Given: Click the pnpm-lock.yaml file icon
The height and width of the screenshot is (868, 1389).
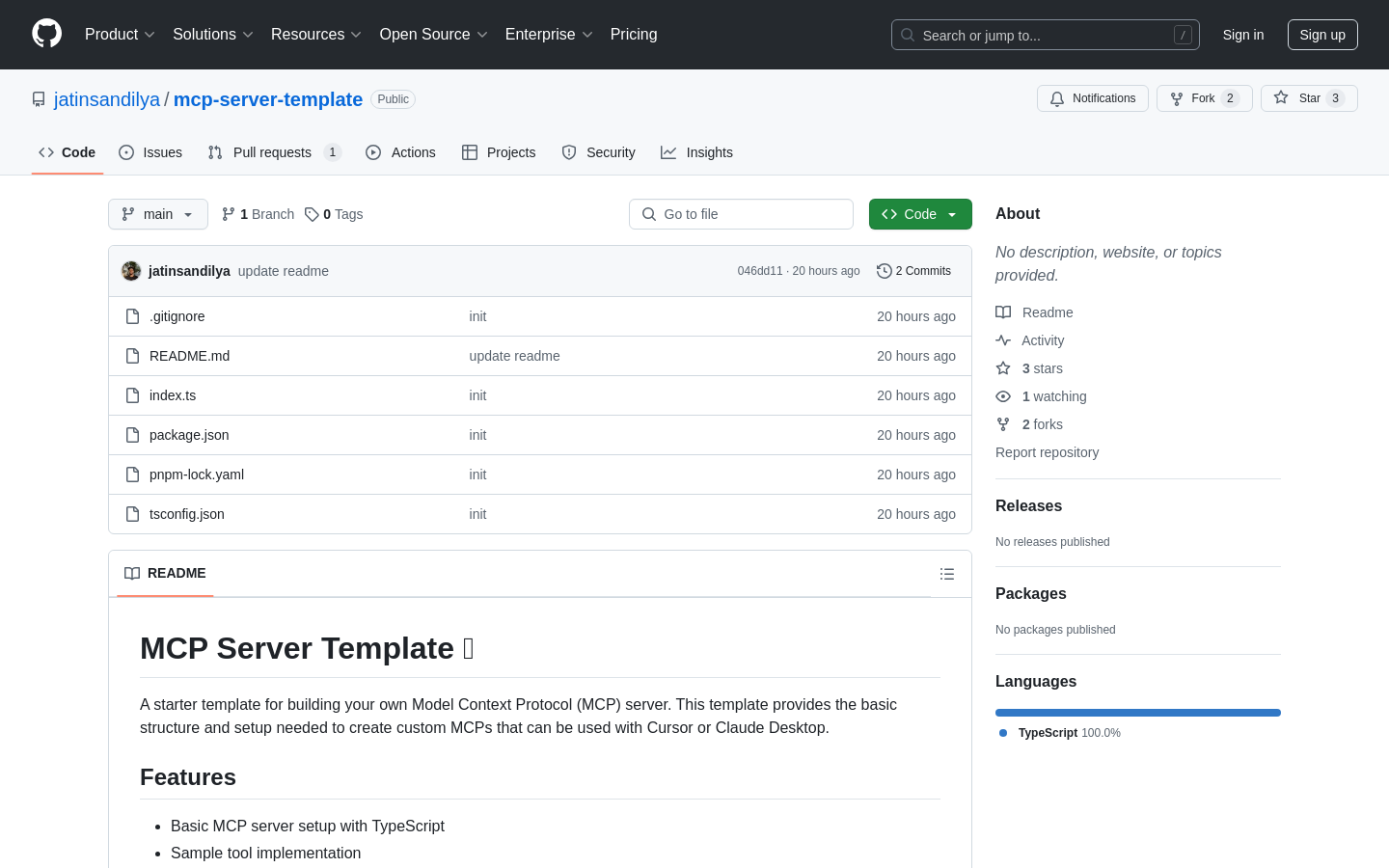Looking at the screenshot, I should coord(133,475).
